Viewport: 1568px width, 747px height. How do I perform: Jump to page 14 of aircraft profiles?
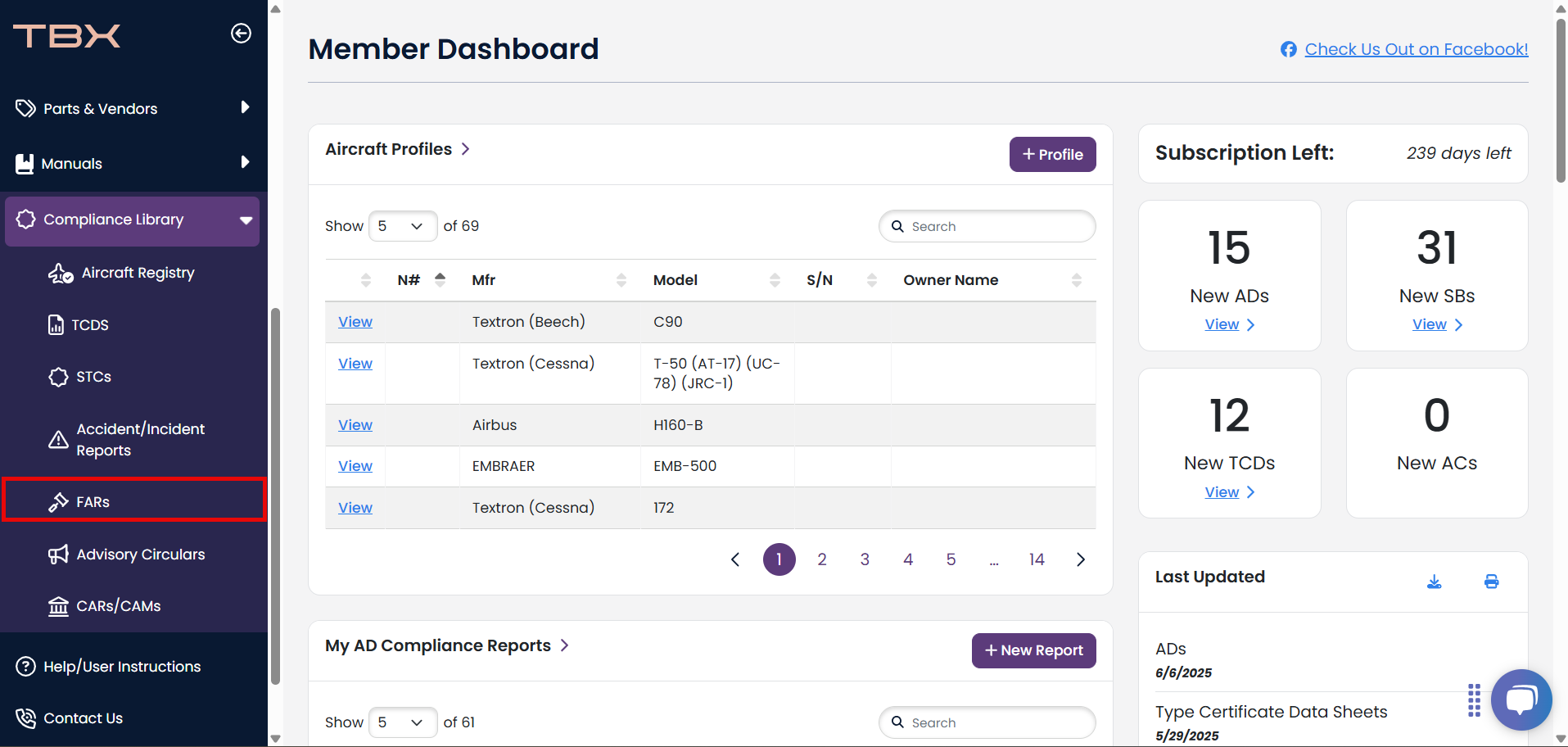tap(1037, 559)
